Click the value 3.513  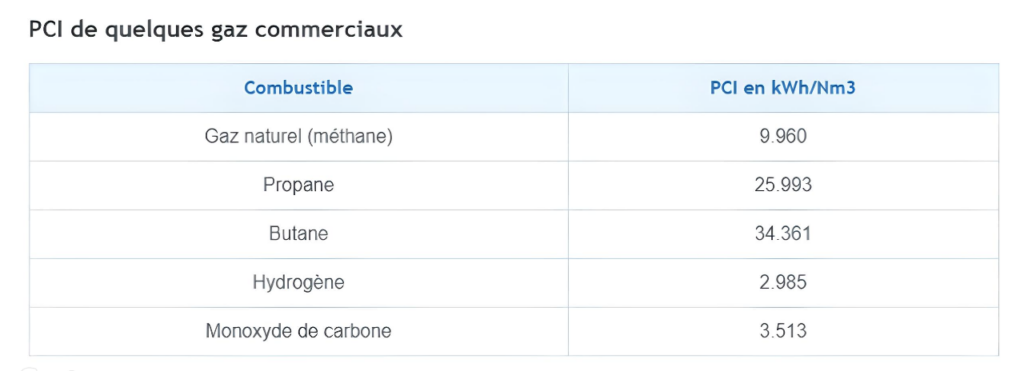[783, 331]
